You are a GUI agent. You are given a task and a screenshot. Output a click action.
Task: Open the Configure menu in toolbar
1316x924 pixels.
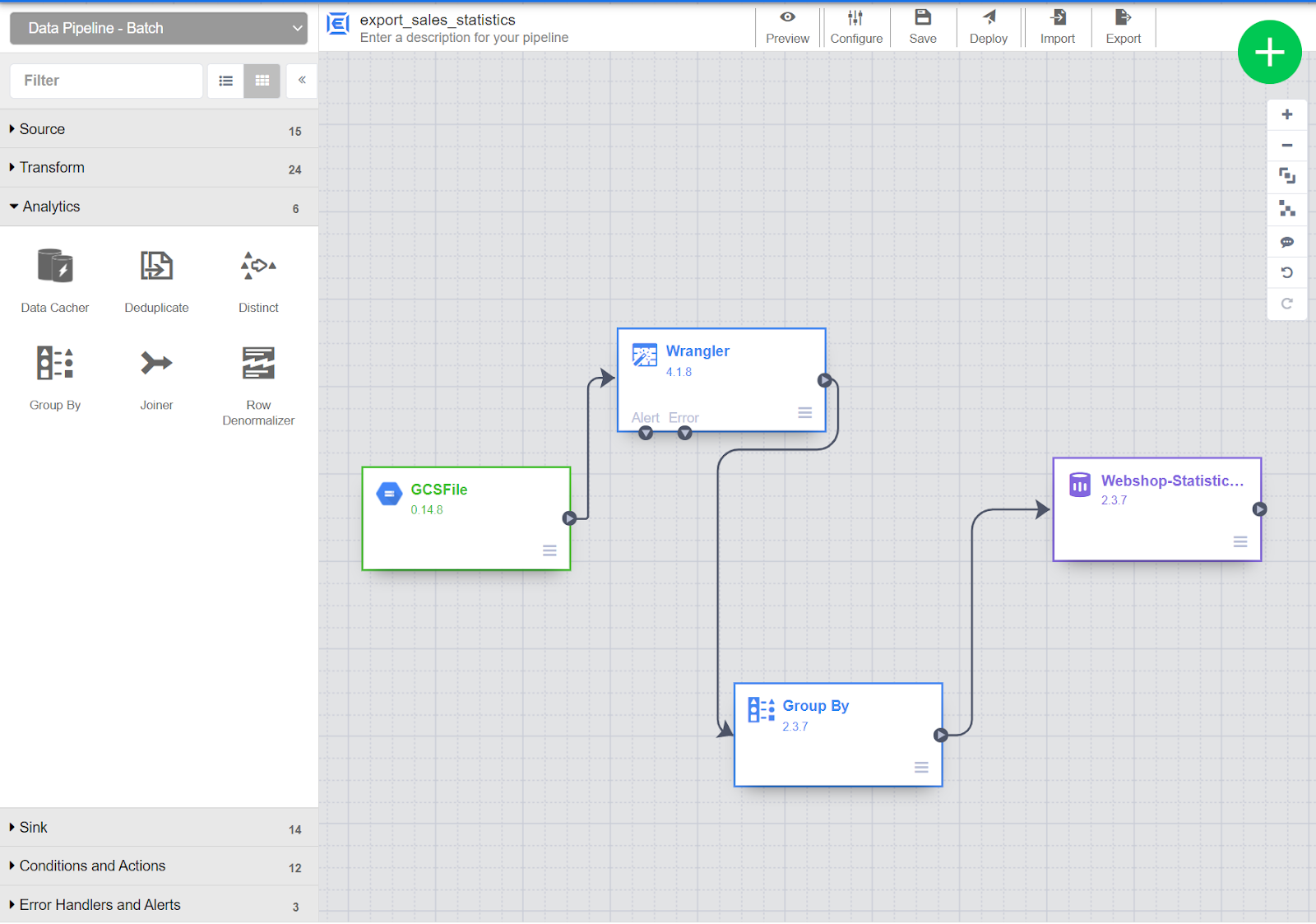856,27
